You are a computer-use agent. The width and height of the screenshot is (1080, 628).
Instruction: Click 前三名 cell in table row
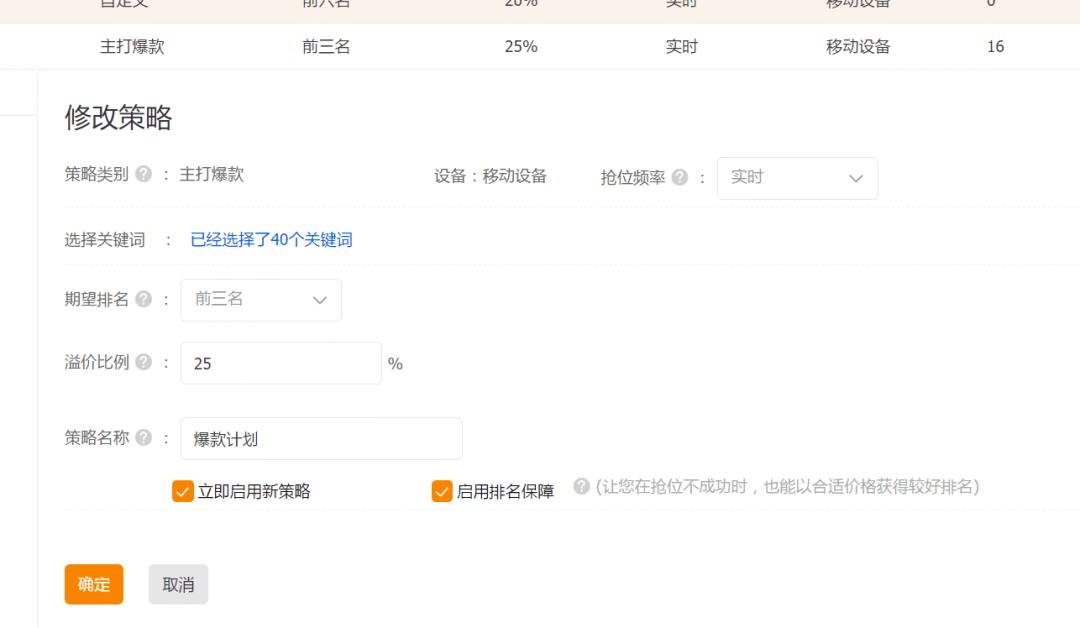tap(326, 47)
